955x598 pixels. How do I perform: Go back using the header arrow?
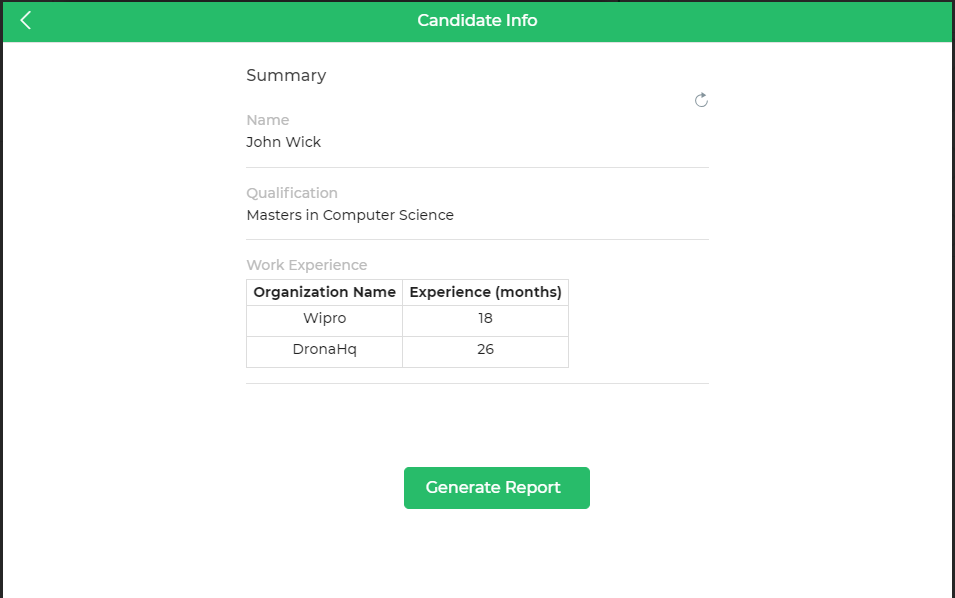26,20
